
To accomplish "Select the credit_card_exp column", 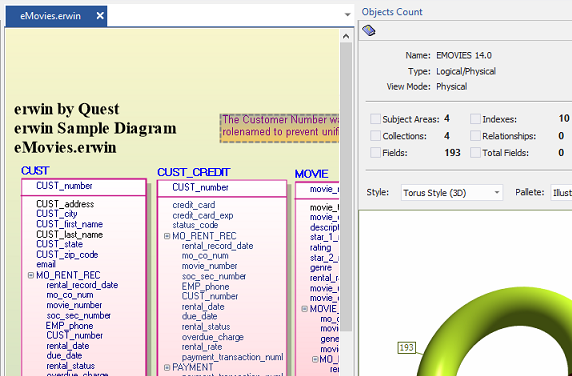I will click(203, 216).
